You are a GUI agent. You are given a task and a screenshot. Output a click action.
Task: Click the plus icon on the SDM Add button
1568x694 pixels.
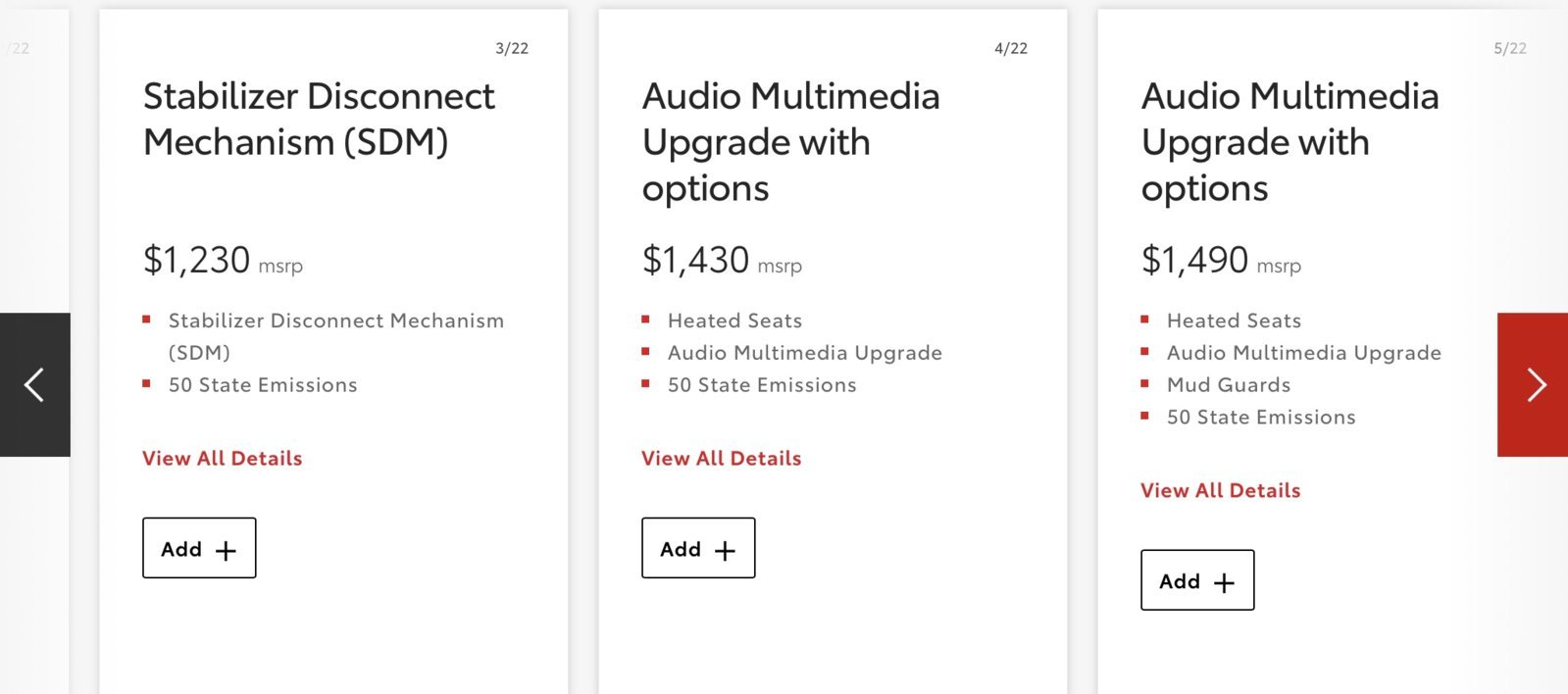pos(226,551)
